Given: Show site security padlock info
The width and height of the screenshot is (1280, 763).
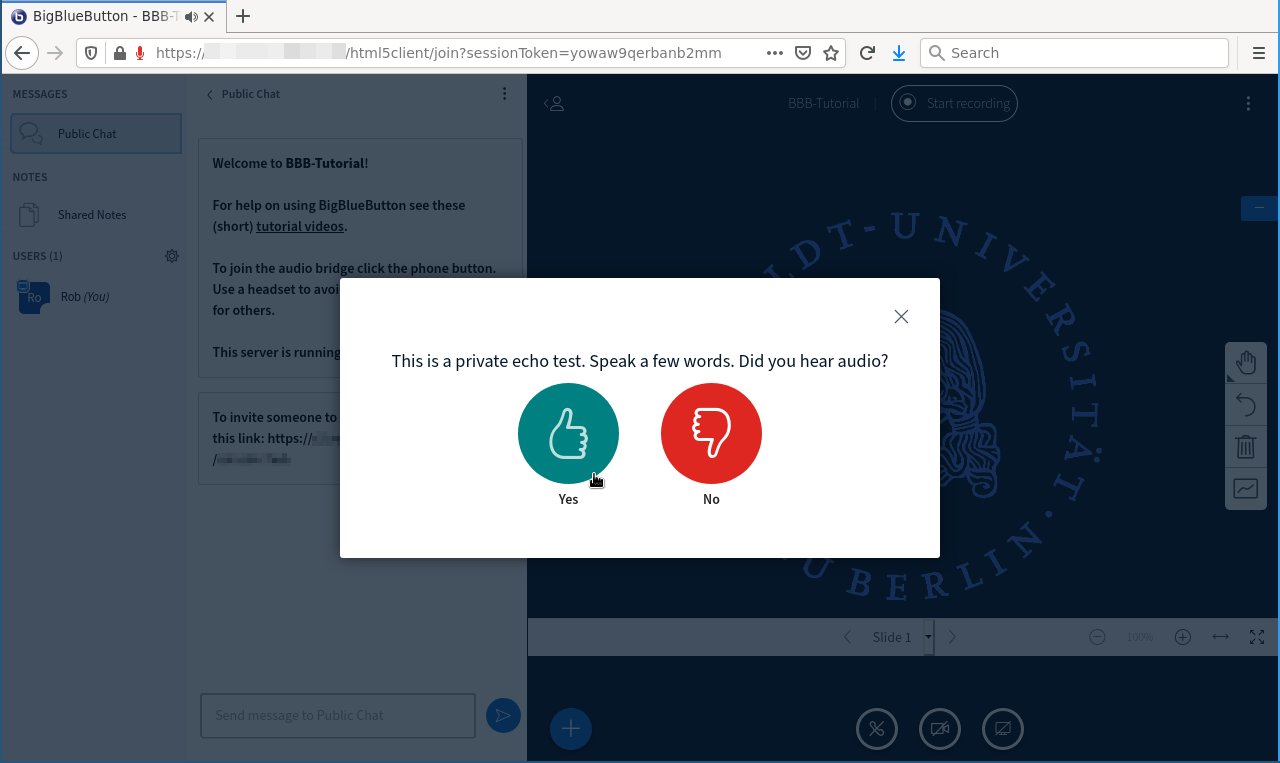Looking at the screenshot, I should (x=119, y=53).
